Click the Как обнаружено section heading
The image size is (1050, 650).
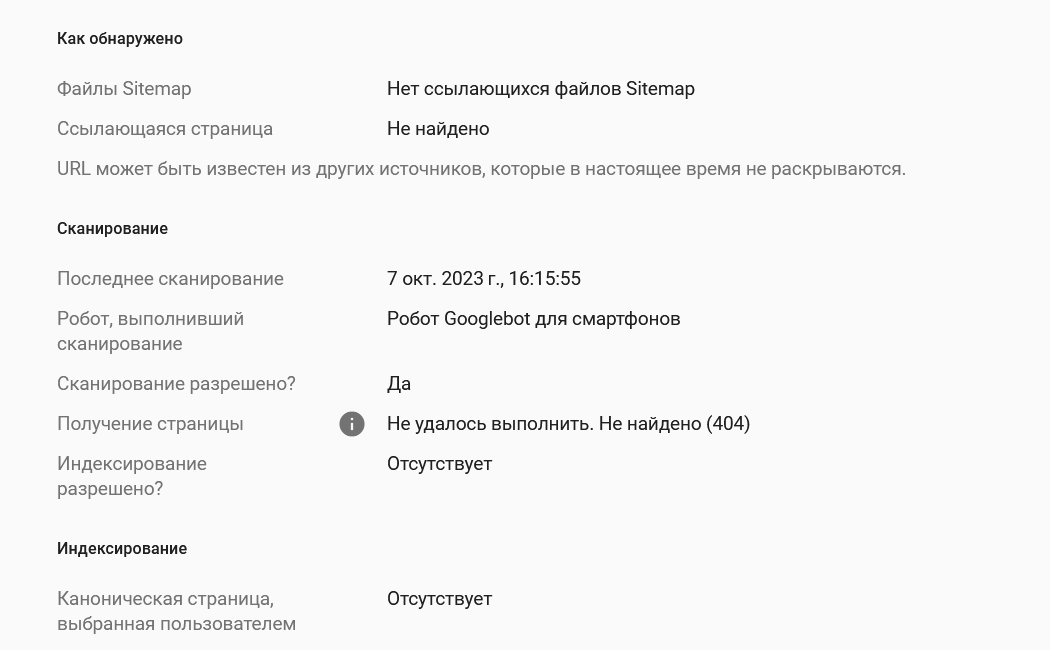tap(119, 39)
